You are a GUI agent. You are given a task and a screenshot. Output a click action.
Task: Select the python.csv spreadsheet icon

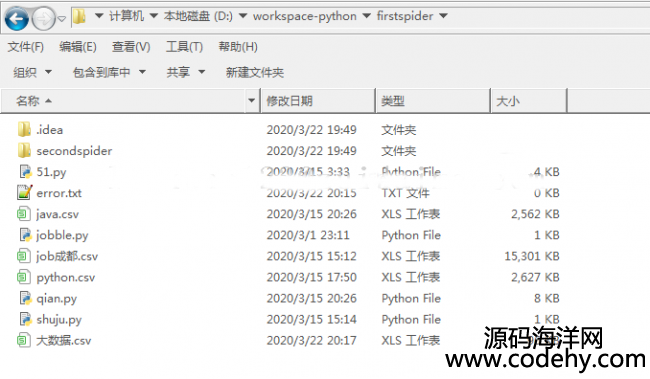pos(24,277)
